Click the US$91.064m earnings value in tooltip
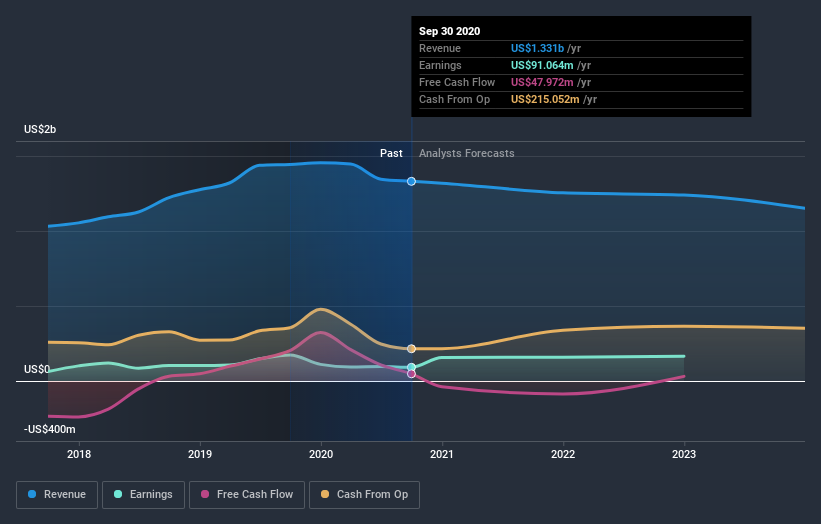Image resolution: width=821 pixels, height=524 pixels. point(542,65)
